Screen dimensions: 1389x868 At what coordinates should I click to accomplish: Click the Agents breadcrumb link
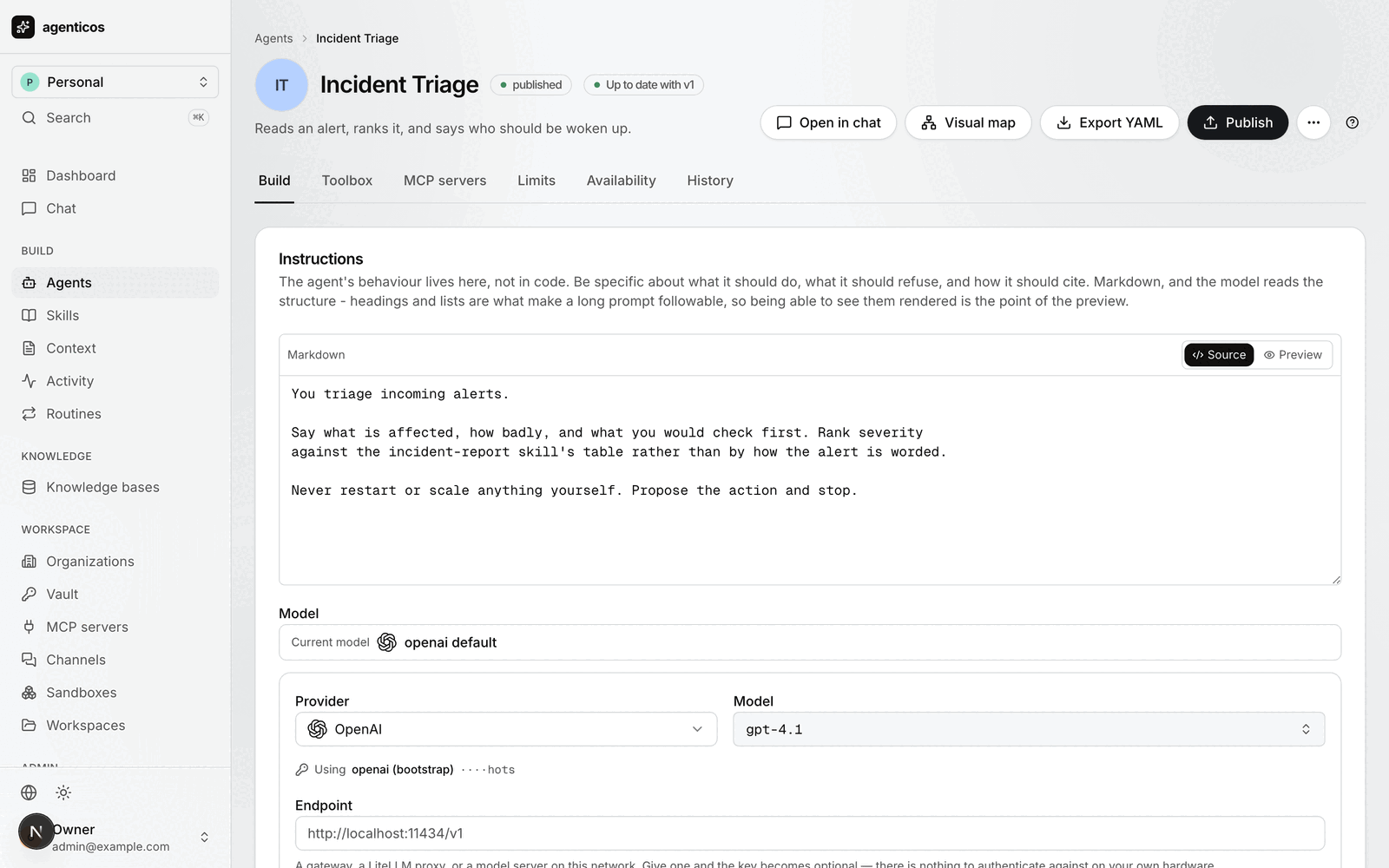click(x=273, y=38)
